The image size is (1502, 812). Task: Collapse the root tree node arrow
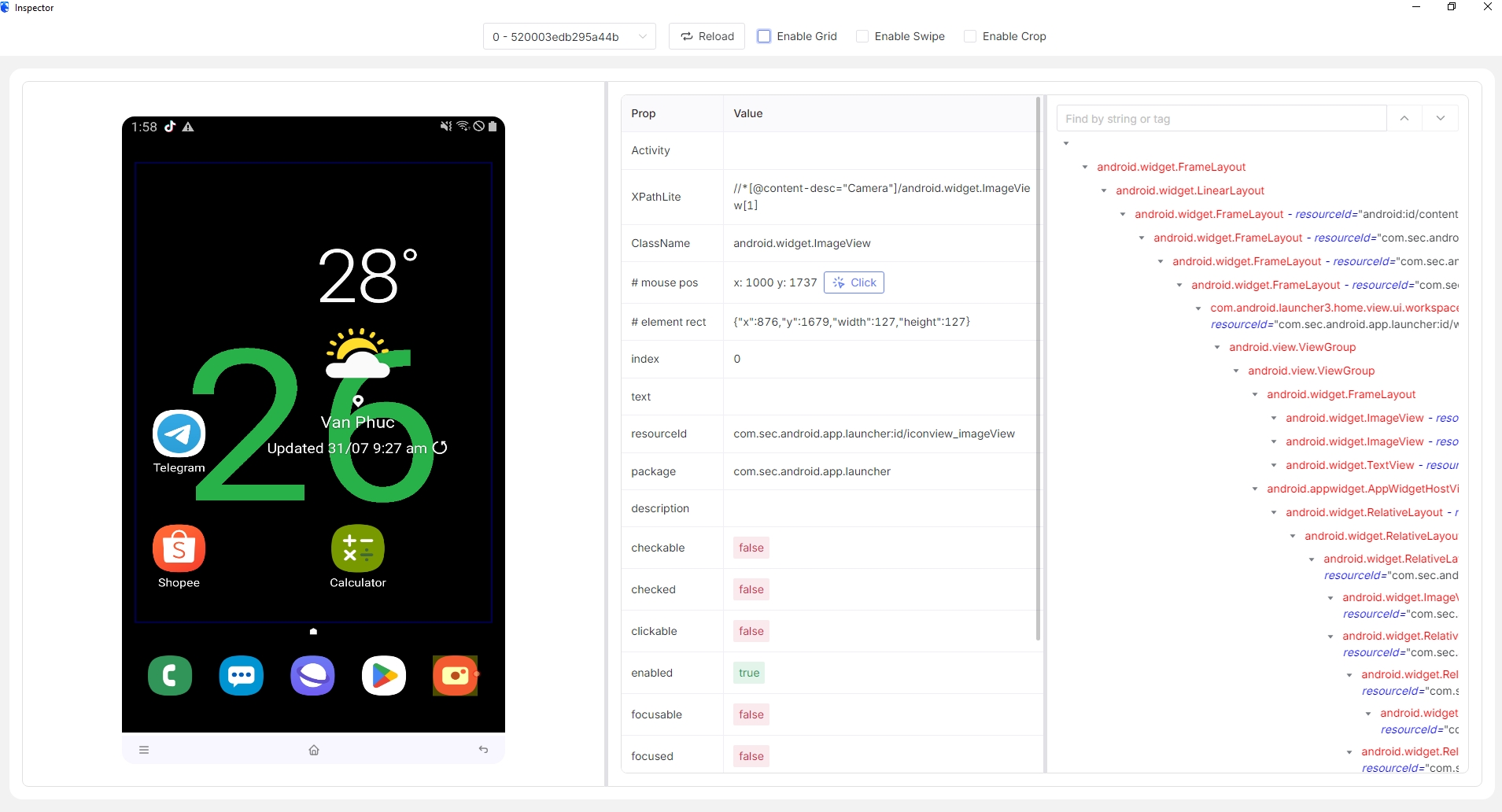(1066, 143)
